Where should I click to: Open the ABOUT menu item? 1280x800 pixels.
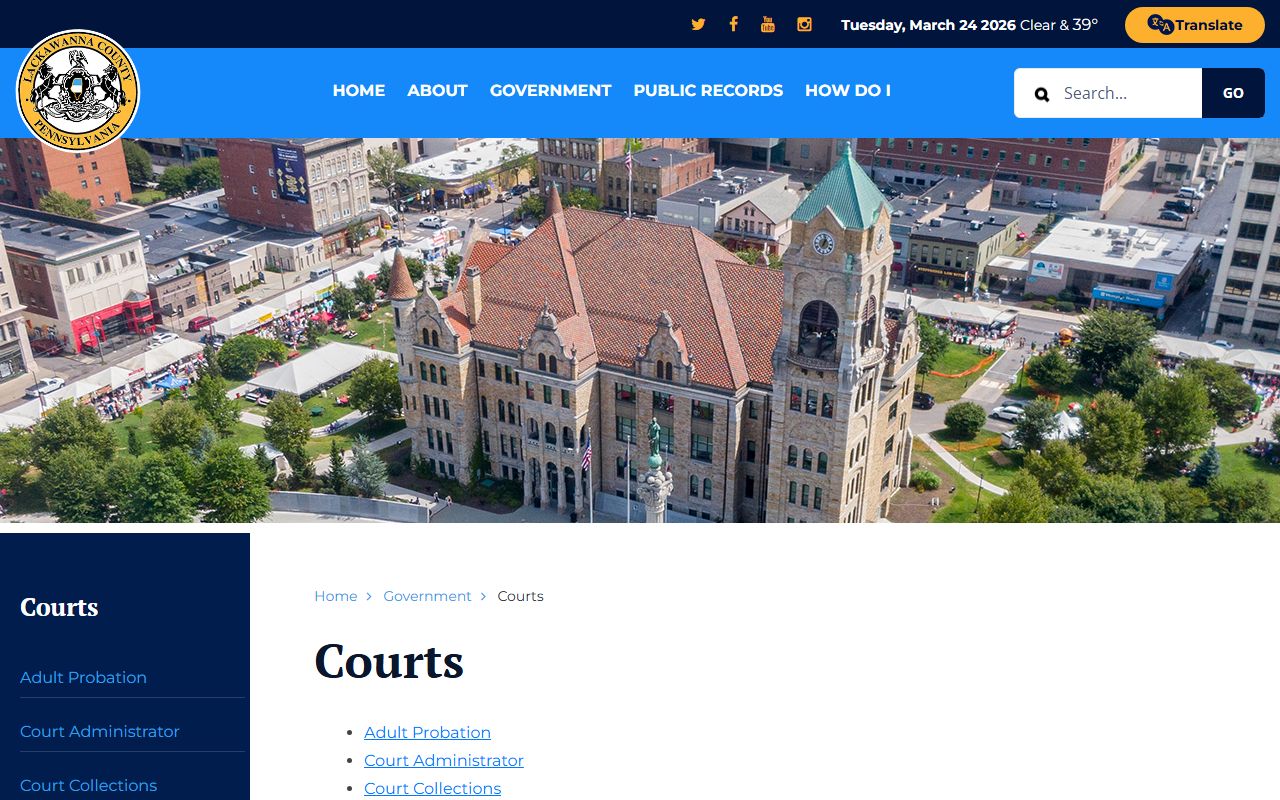[x=437, y=90]
